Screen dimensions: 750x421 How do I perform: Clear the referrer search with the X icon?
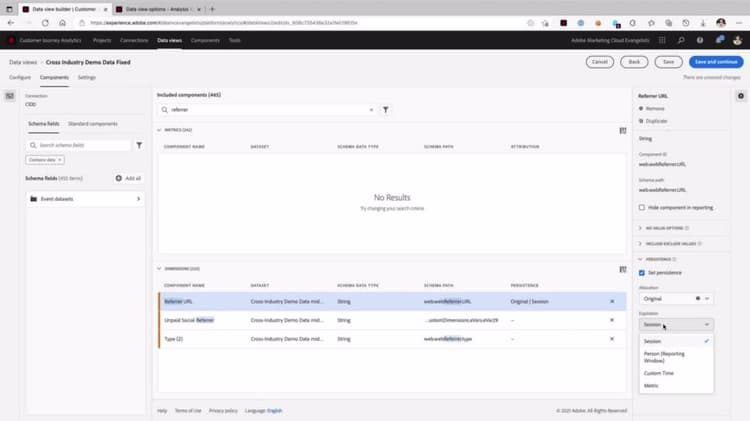(x=371, y=110)
